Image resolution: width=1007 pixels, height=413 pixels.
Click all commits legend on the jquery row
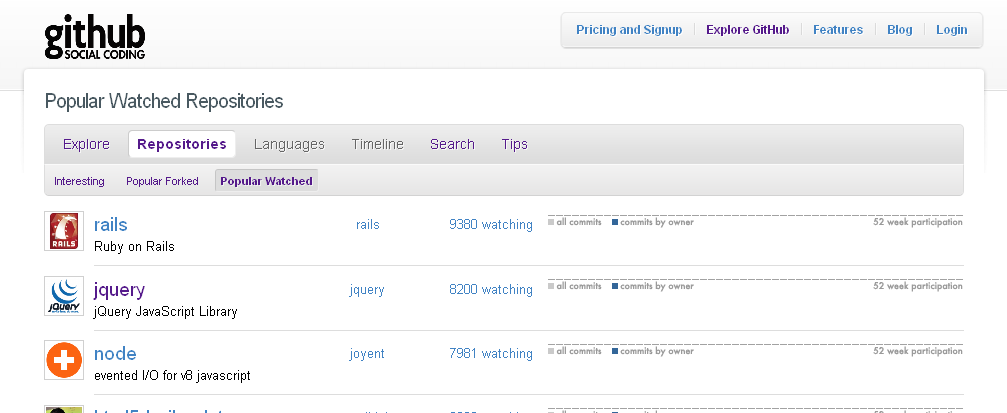pos(574,286)
